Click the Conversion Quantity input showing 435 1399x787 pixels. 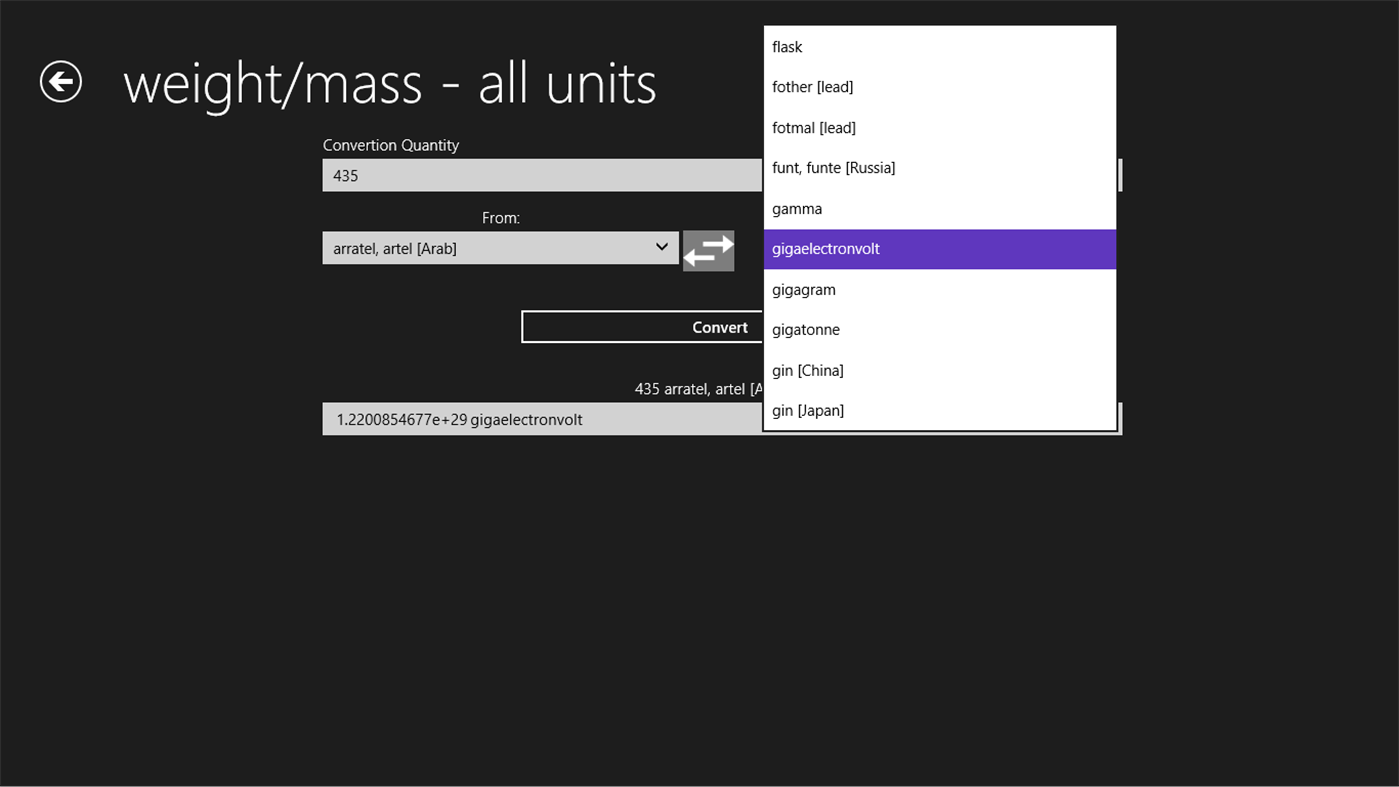(540, 174)
